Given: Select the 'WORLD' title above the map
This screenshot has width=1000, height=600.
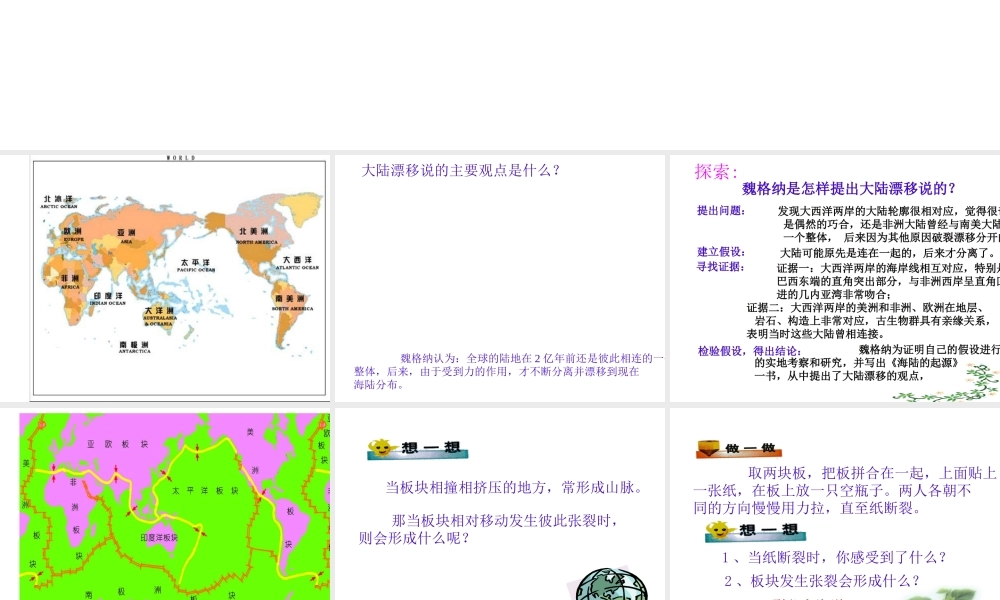Looking at the screenshot, I should pyautogui.click(x=181, y=157).
